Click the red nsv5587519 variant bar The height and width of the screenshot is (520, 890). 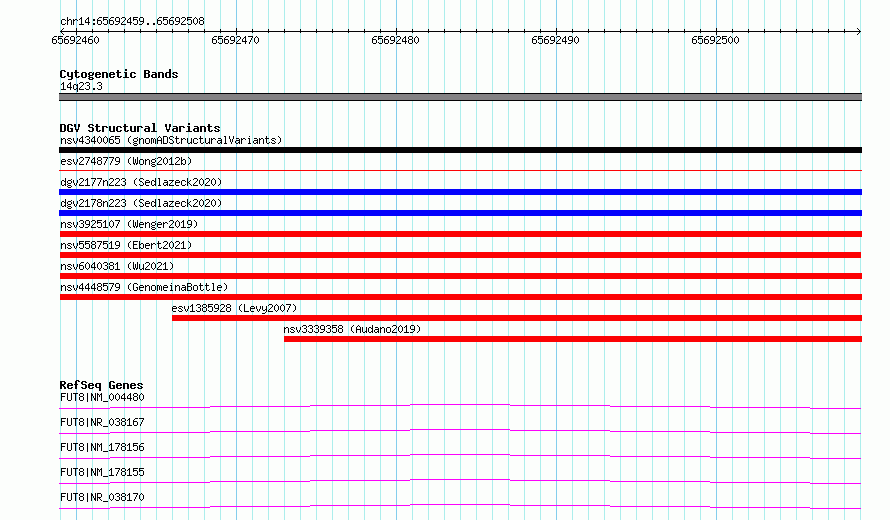pyautogui.click(x=460, y=255)
